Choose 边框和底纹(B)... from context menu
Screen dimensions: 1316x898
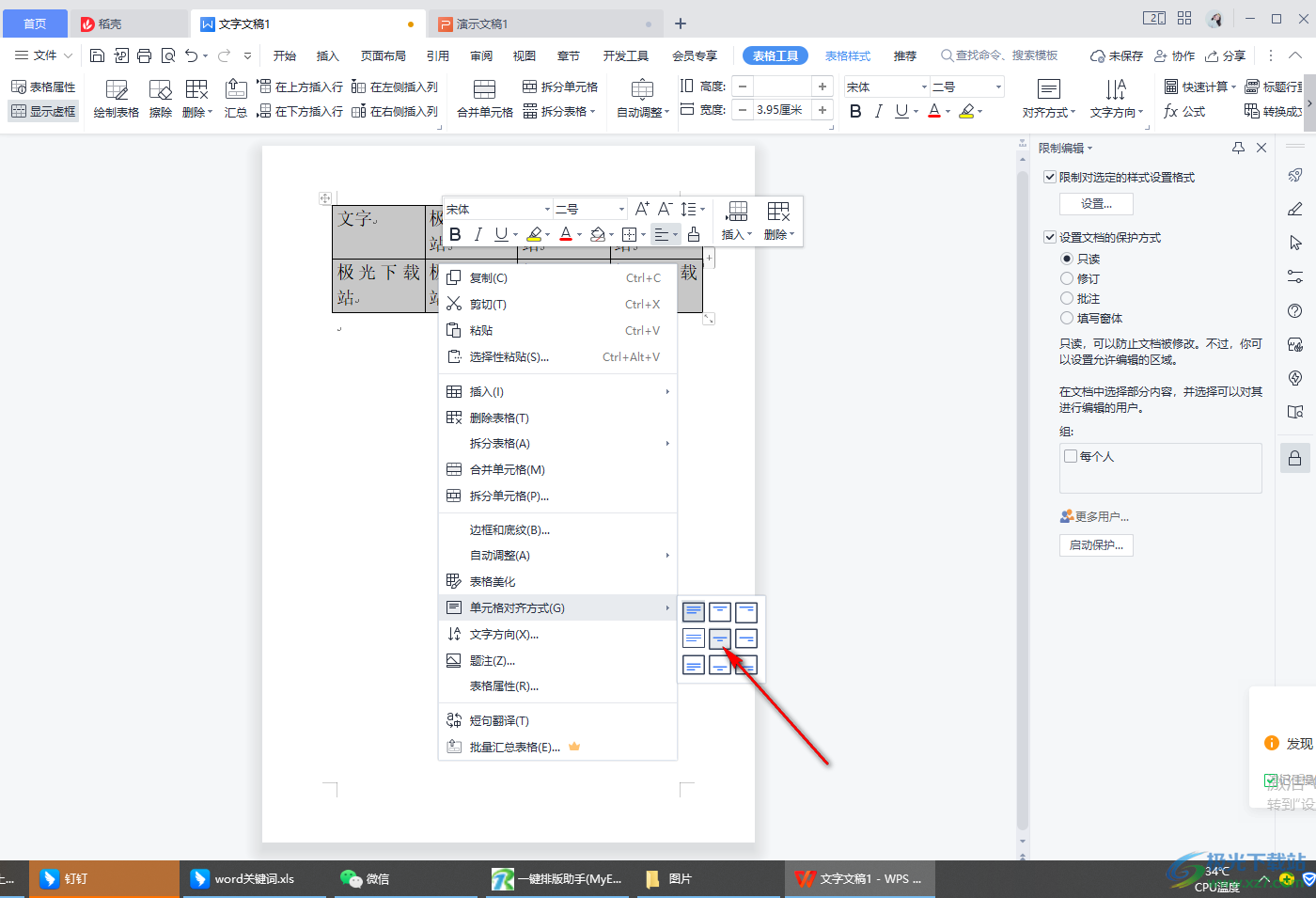(x=557, y=529)
